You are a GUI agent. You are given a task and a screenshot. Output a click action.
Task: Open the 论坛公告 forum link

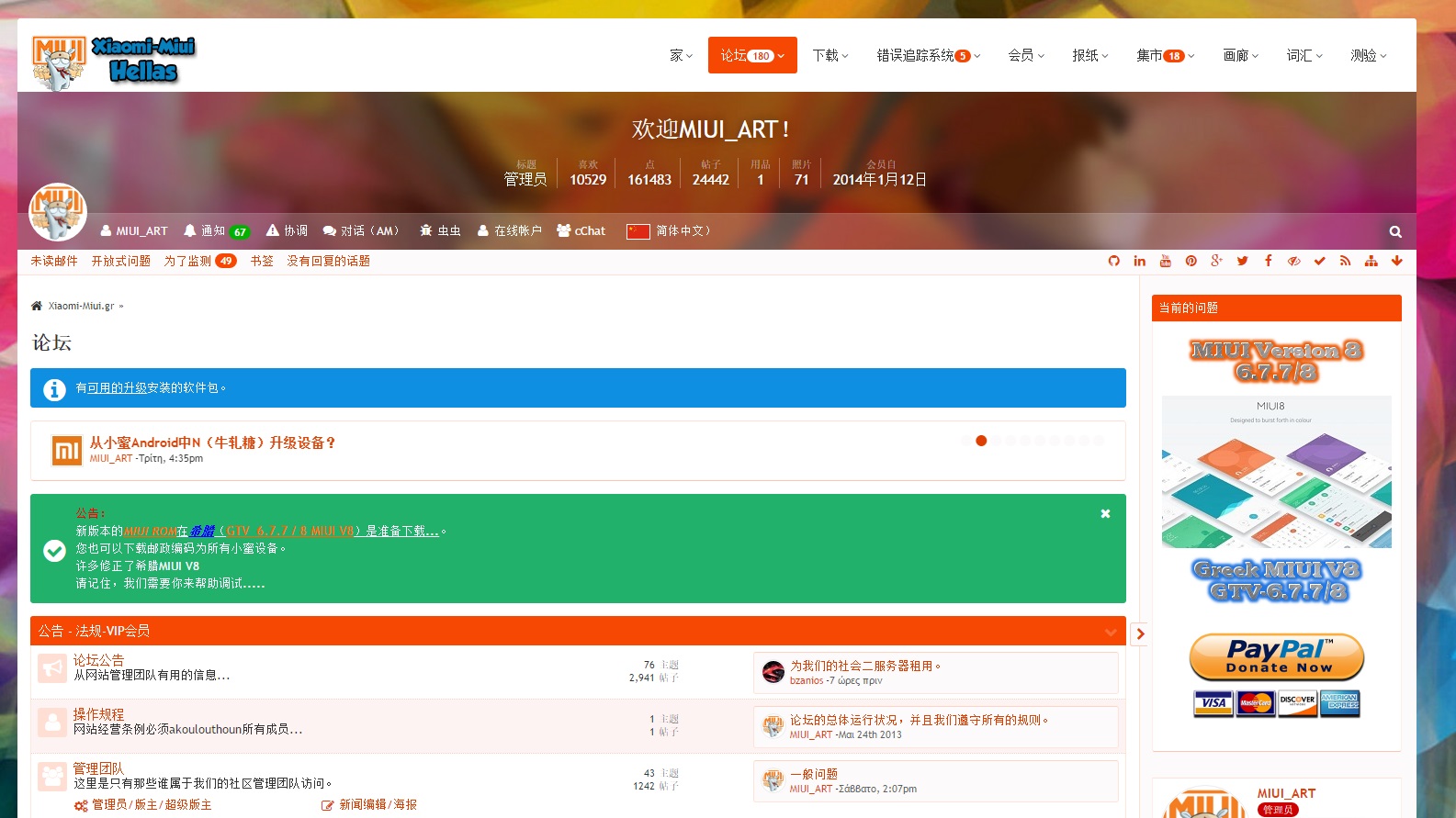pyautogui.click(x=98, y=660)
